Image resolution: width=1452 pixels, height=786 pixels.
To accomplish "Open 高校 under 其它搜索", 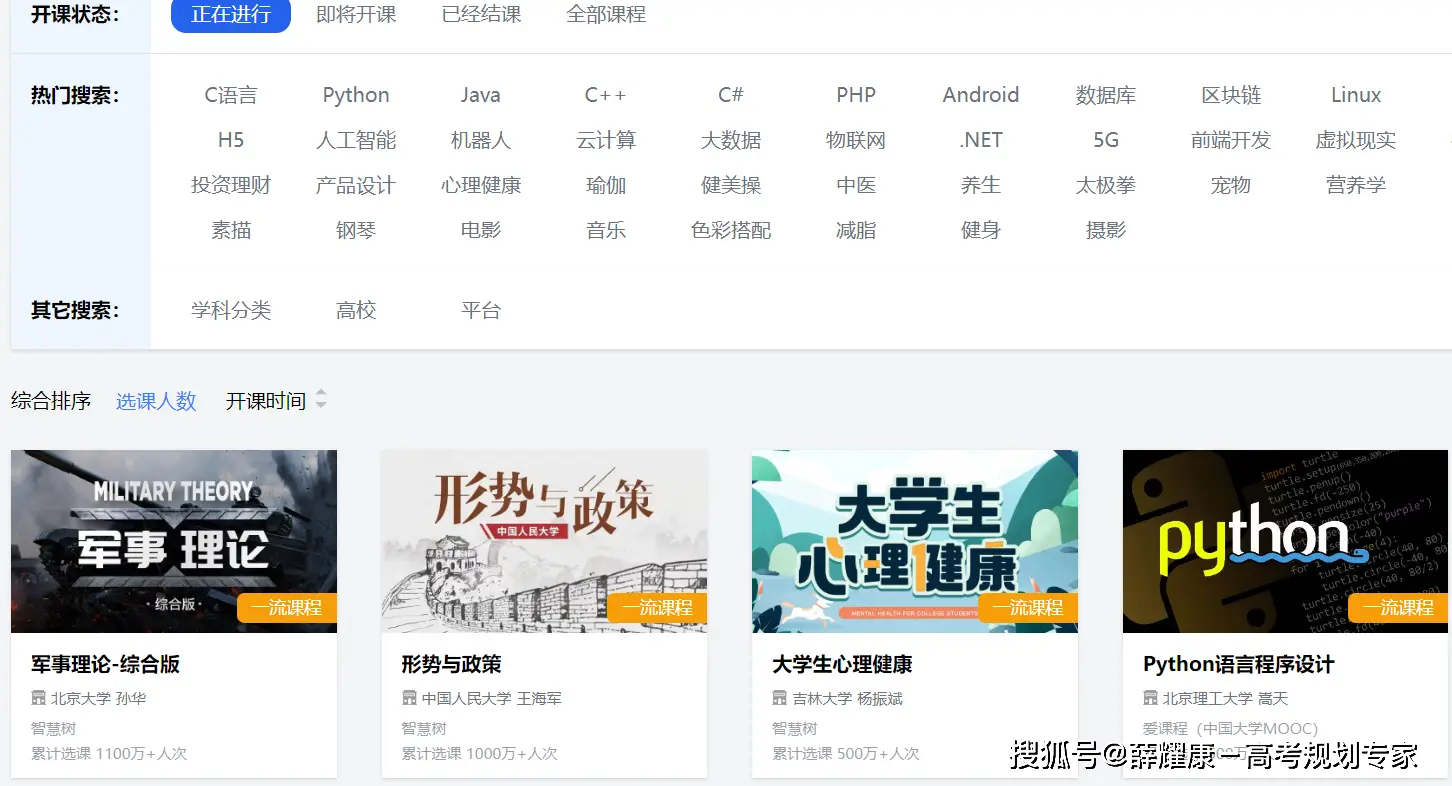I will coord(356,310).
